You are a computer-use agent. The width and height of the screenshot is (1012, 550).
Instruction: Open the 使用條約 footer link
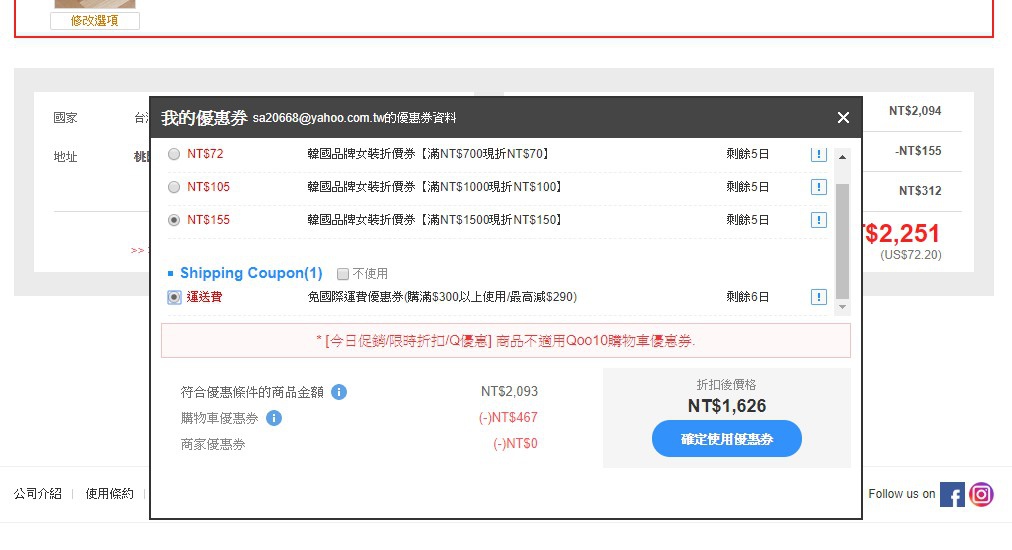coord(109,494)
